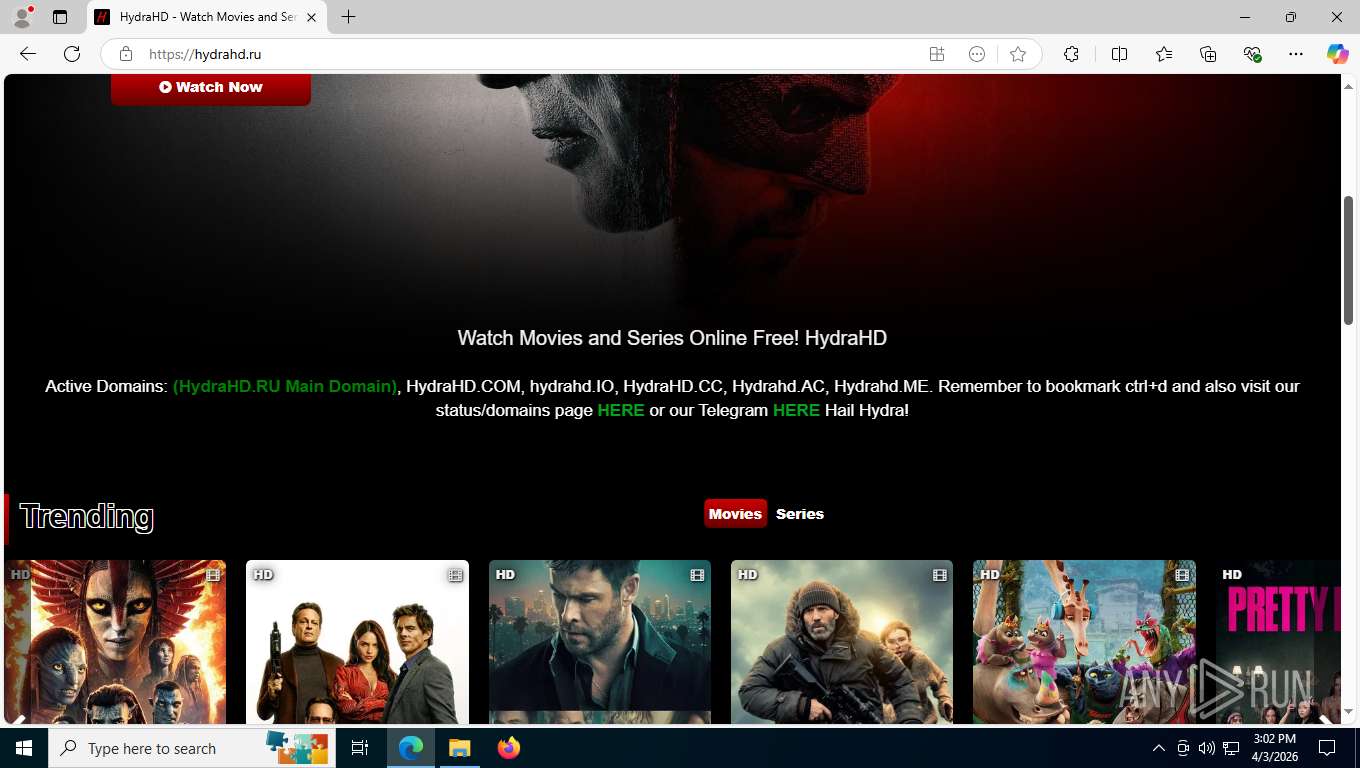Open Settings and more menu

pos(1296,54)
